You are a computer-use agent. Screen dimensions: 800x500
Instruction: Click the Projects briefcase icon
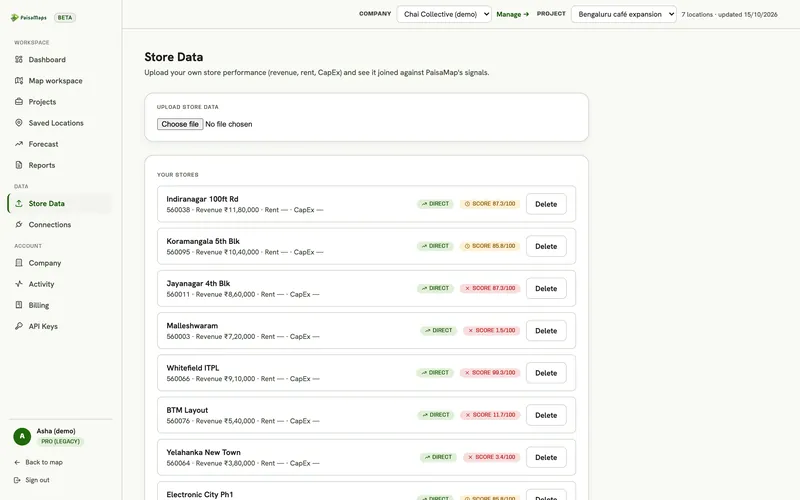19,102
